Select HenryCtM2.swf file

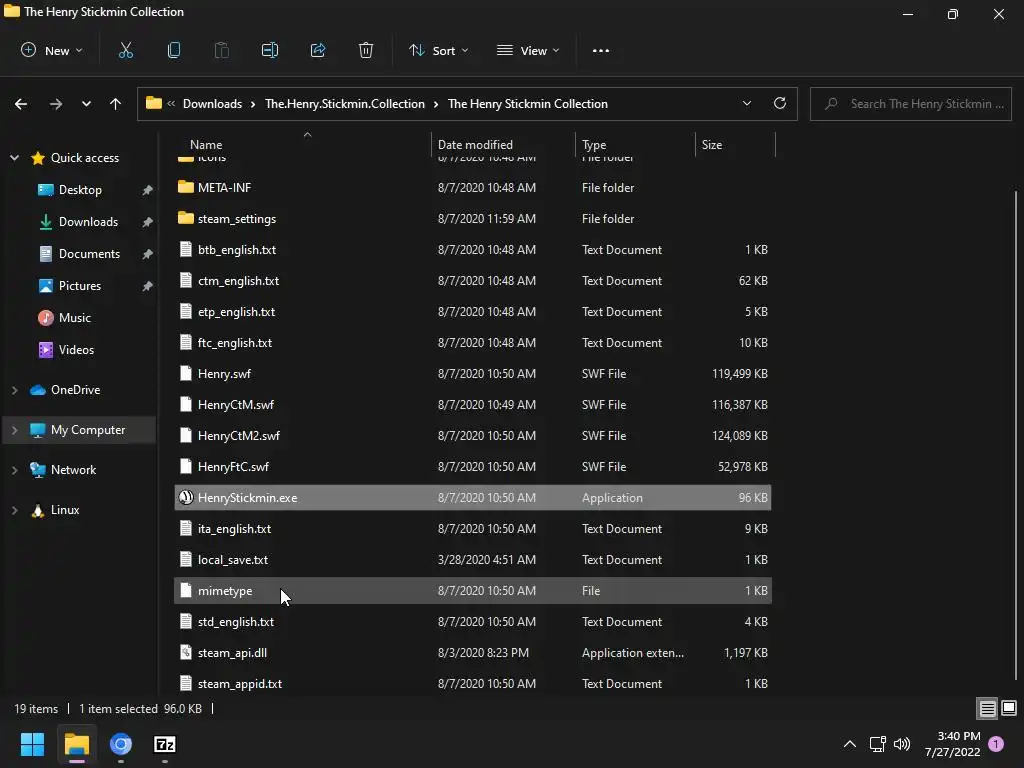(473, 436)
